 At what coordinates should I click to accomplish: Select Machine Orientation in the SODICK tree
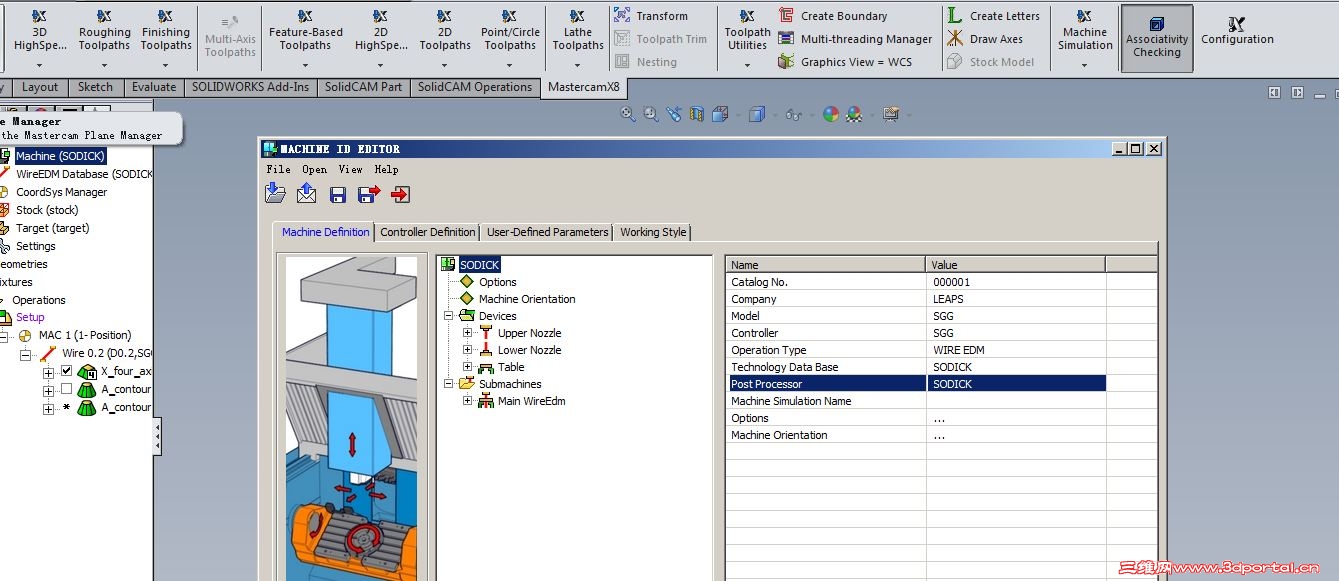(527, 299)
